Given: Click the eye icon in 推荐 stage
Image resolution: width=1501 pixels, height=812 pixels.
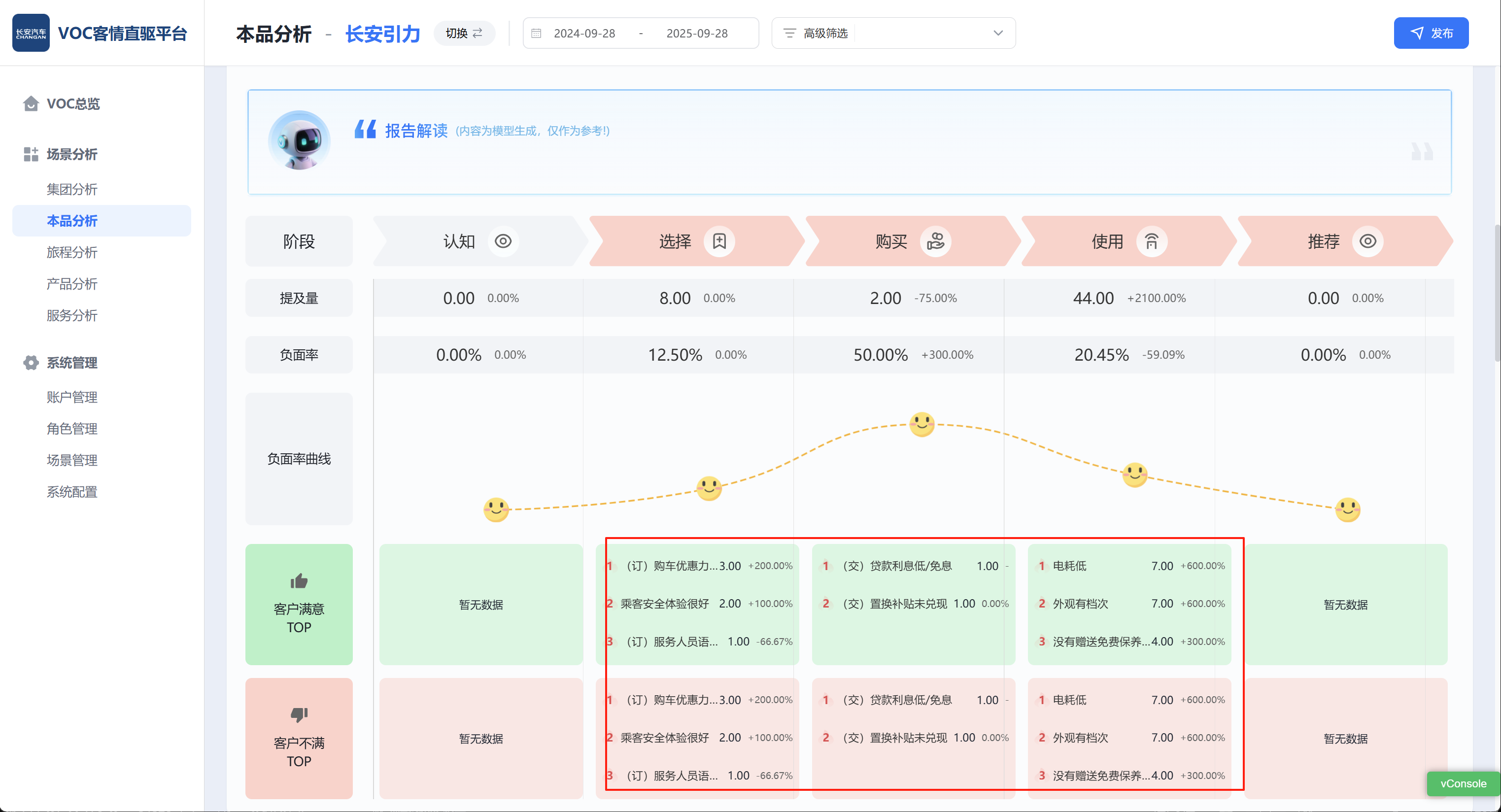Looking at the screenshot, I should coord(1367,241).
